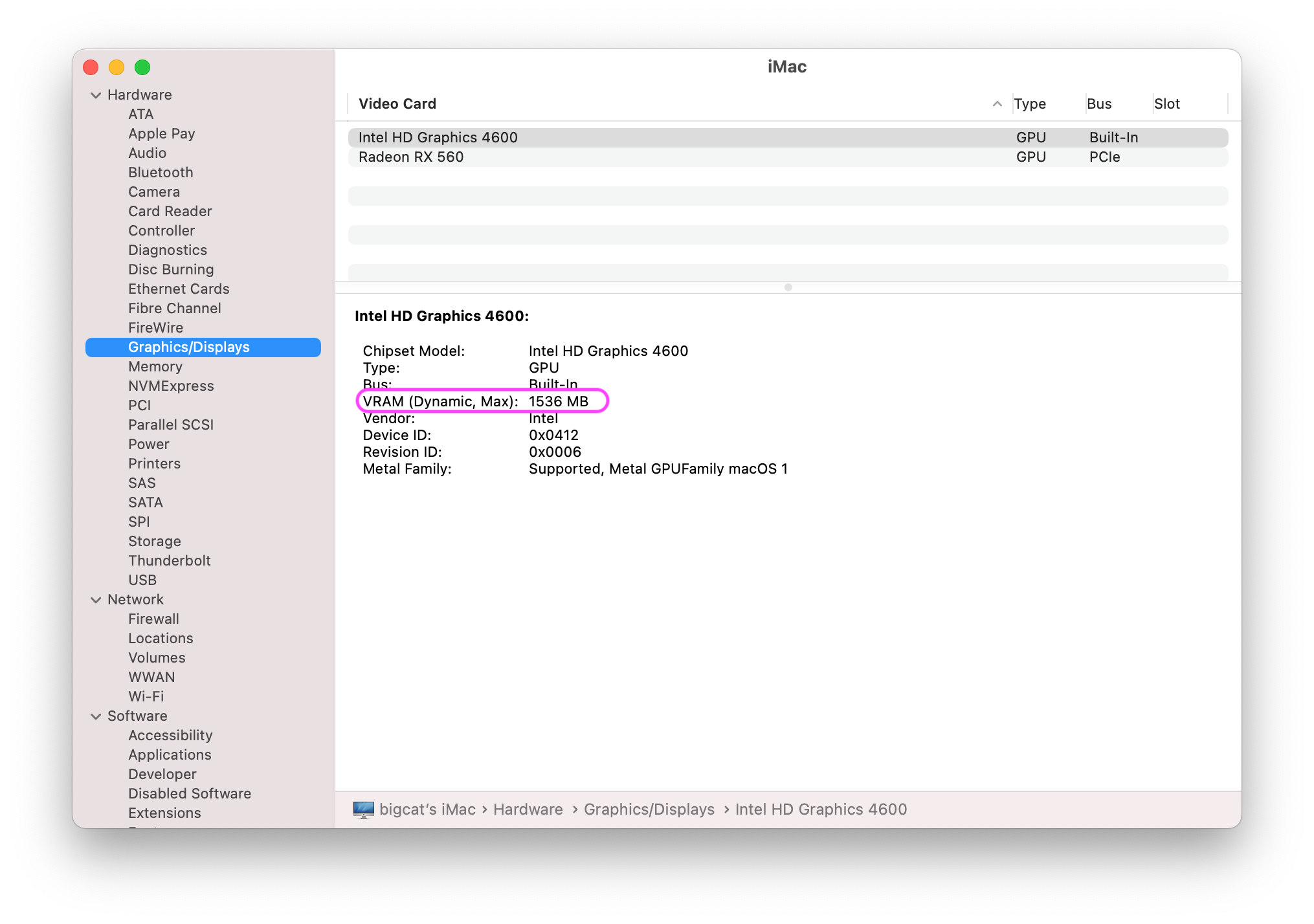
Task: Select the Radeon RX 560 row
Action: point(411,157)
